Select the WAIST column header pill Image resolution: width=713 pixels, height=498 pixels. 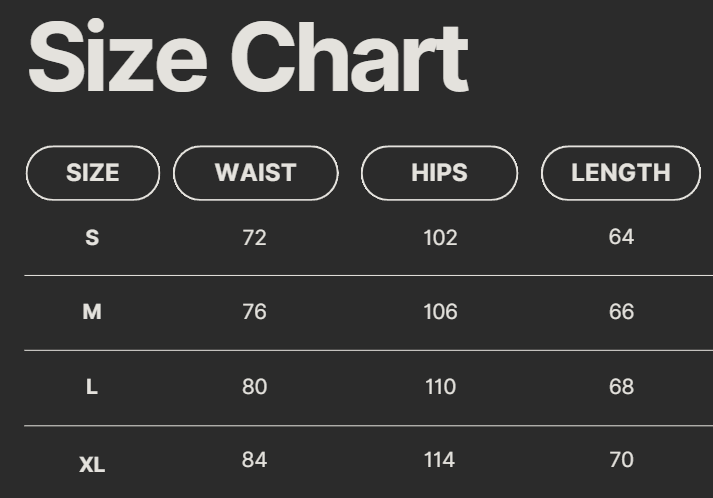point(255,173)
